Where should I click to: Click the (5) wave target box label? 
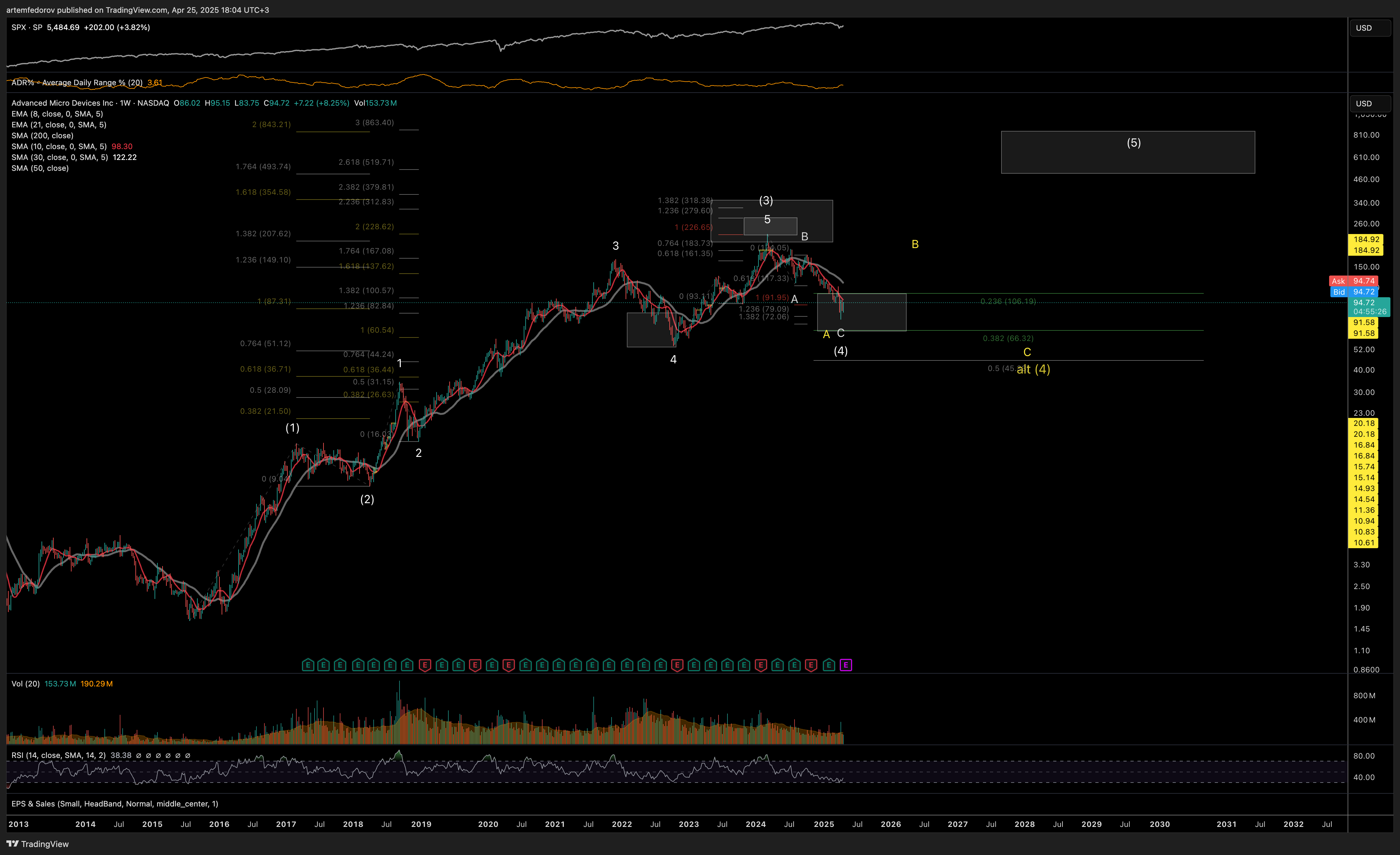coord(1134,143)
